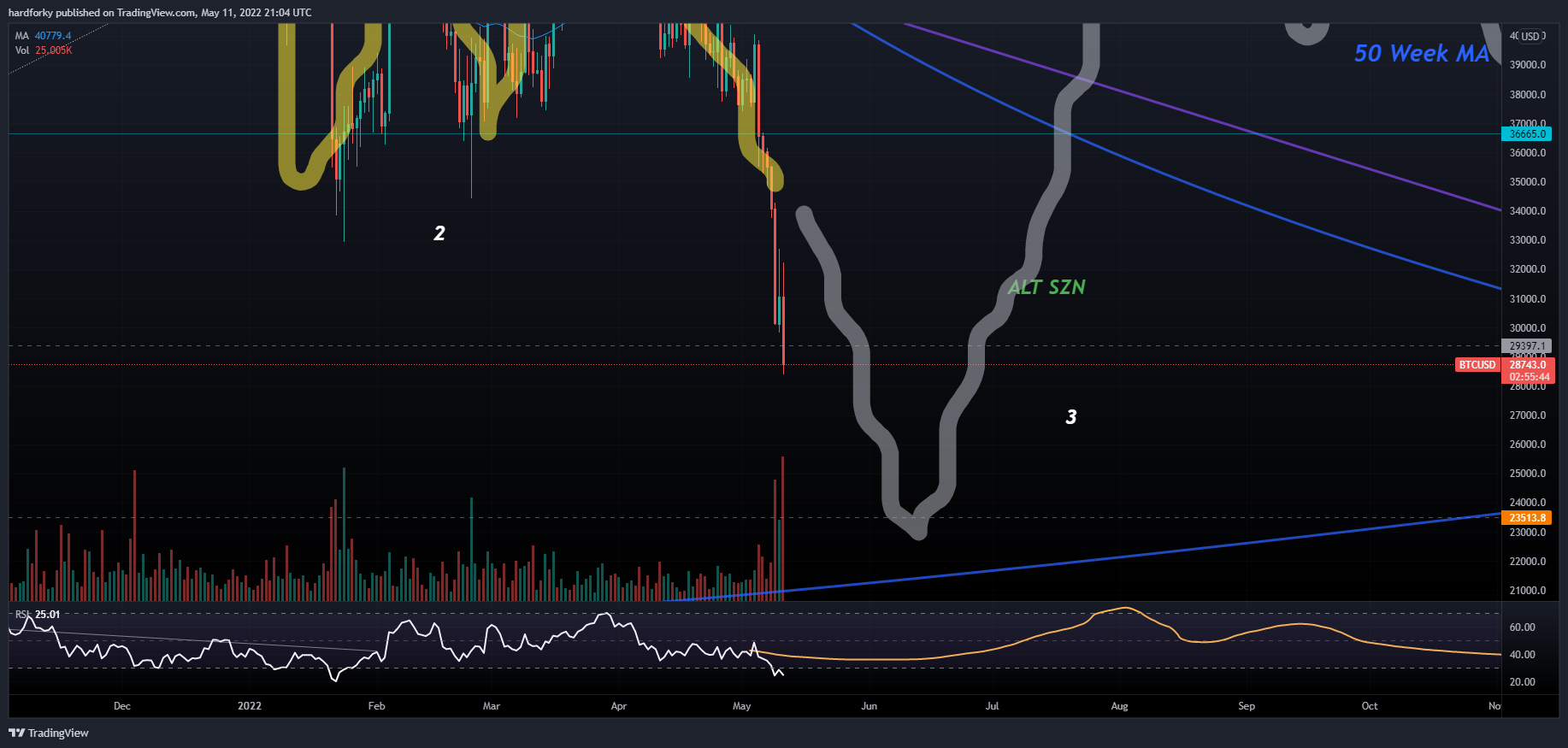This screenshot has height=748, width=1568.
Task: Click the TradingView logo at bottom left
Action: click(x=49, y=733)
